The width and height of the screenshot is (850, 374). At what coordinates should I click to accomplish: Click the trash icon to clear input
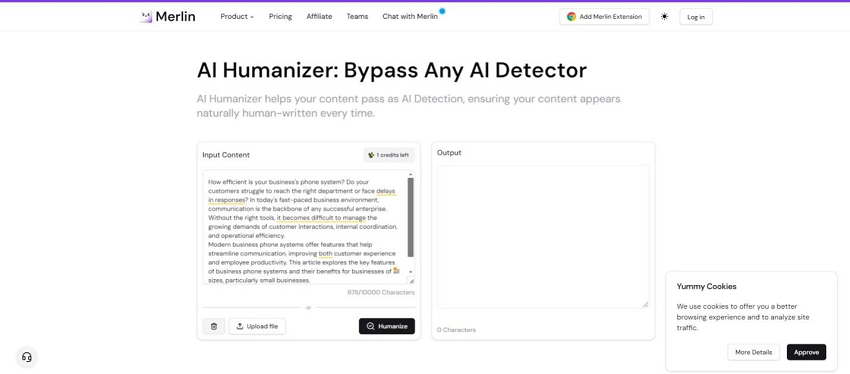(x=214, y=326)
